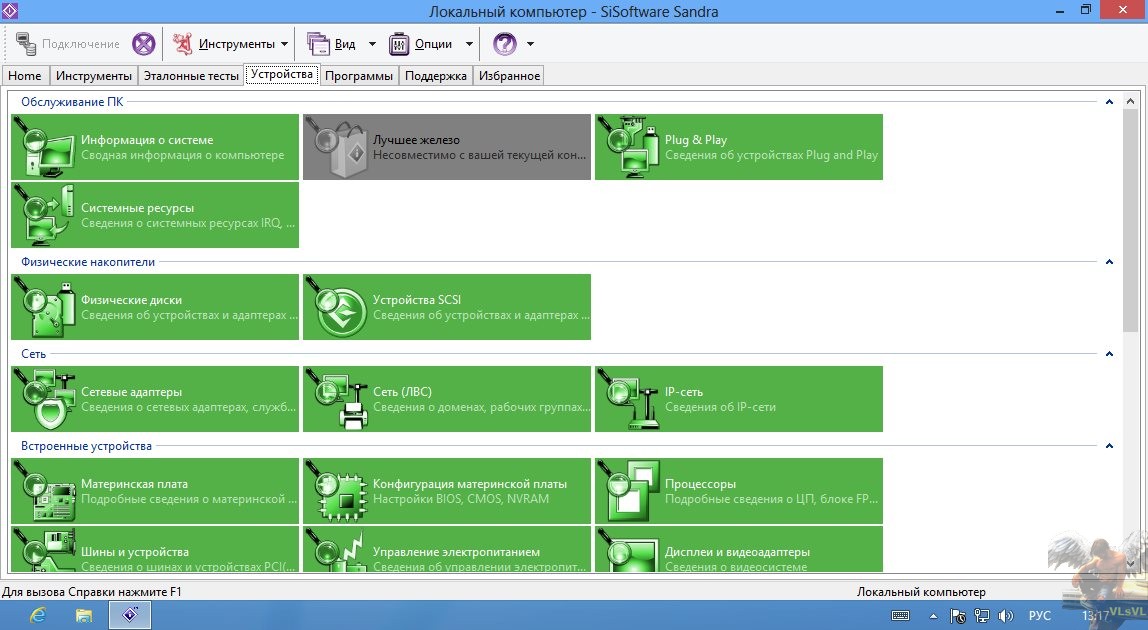Click the Материнская плата title text
This screenshot has width=1148, height=630.
(135, 484)
